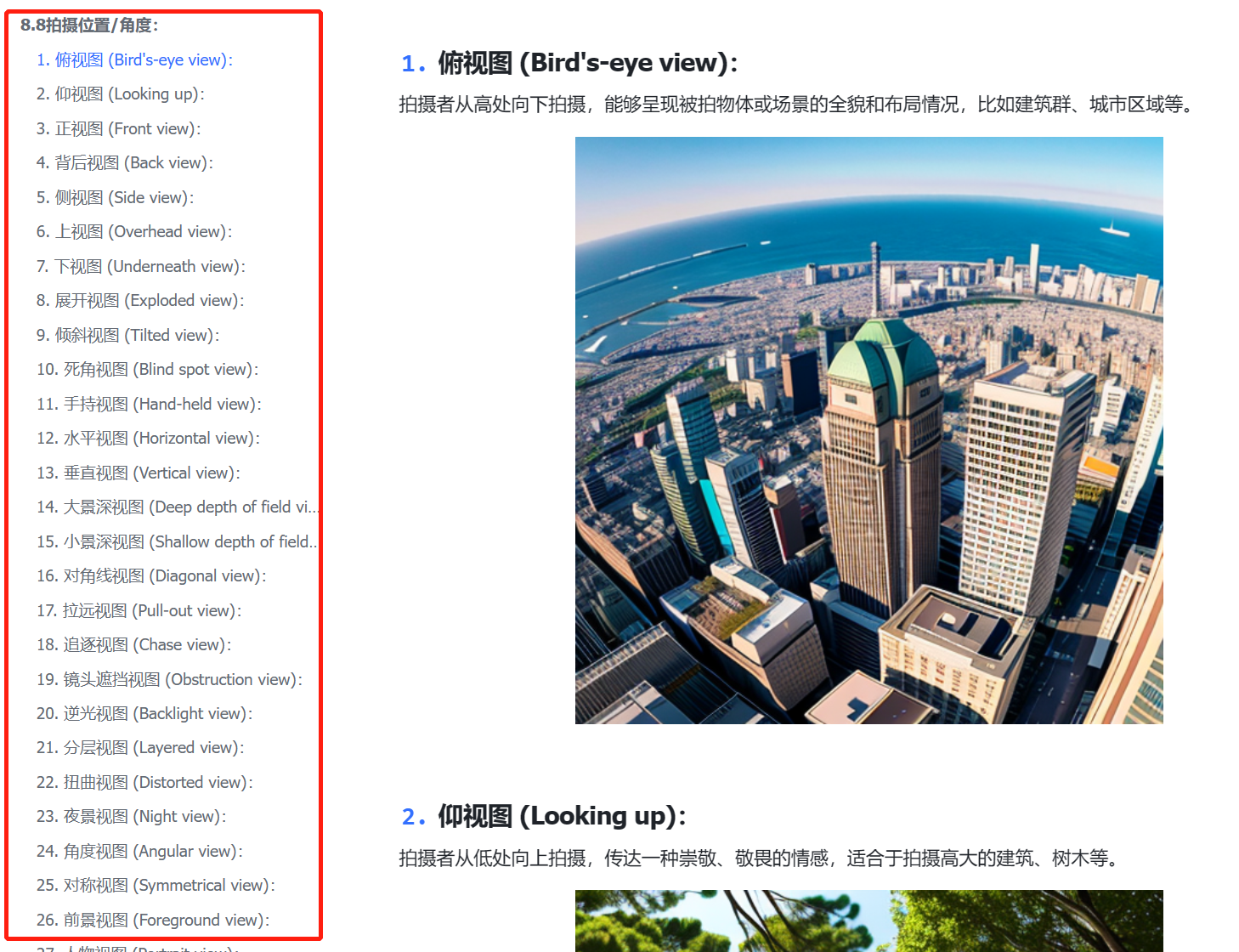
Task: Navigate to Overhead view in outline
Action: [x=133, y=232]
